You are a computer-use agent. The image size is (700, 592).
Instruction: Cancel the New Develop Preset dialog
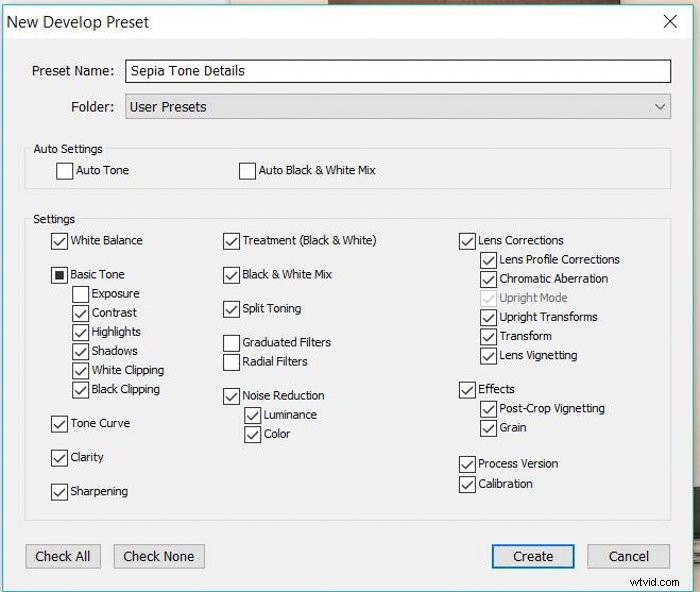point(628,557)
